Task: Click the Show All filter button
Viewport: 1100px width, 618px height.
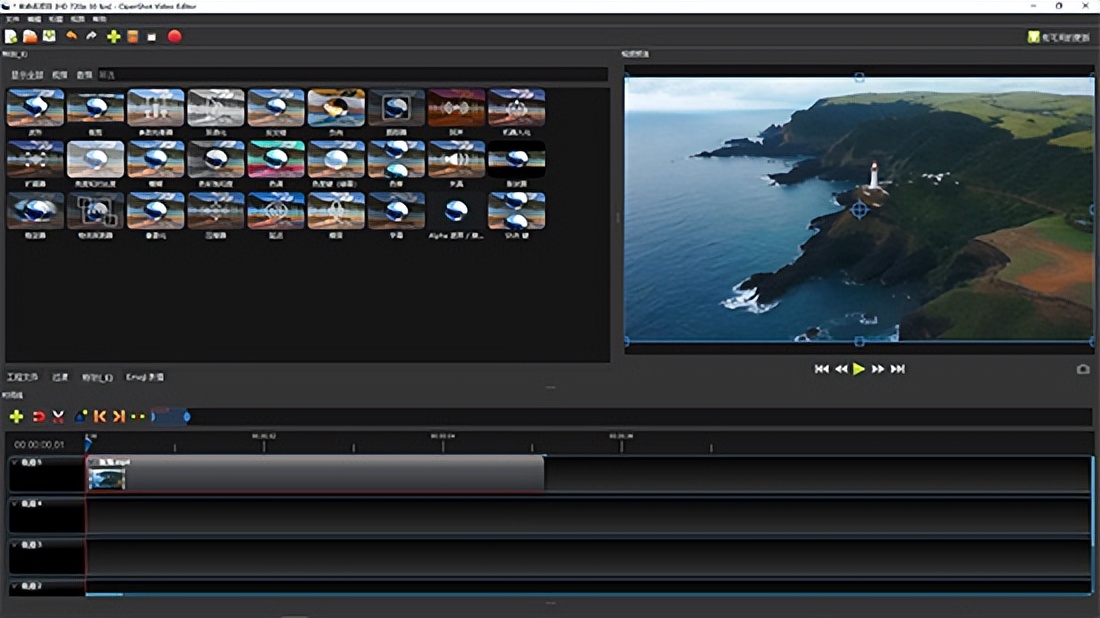Action: (x=26, y=75)
